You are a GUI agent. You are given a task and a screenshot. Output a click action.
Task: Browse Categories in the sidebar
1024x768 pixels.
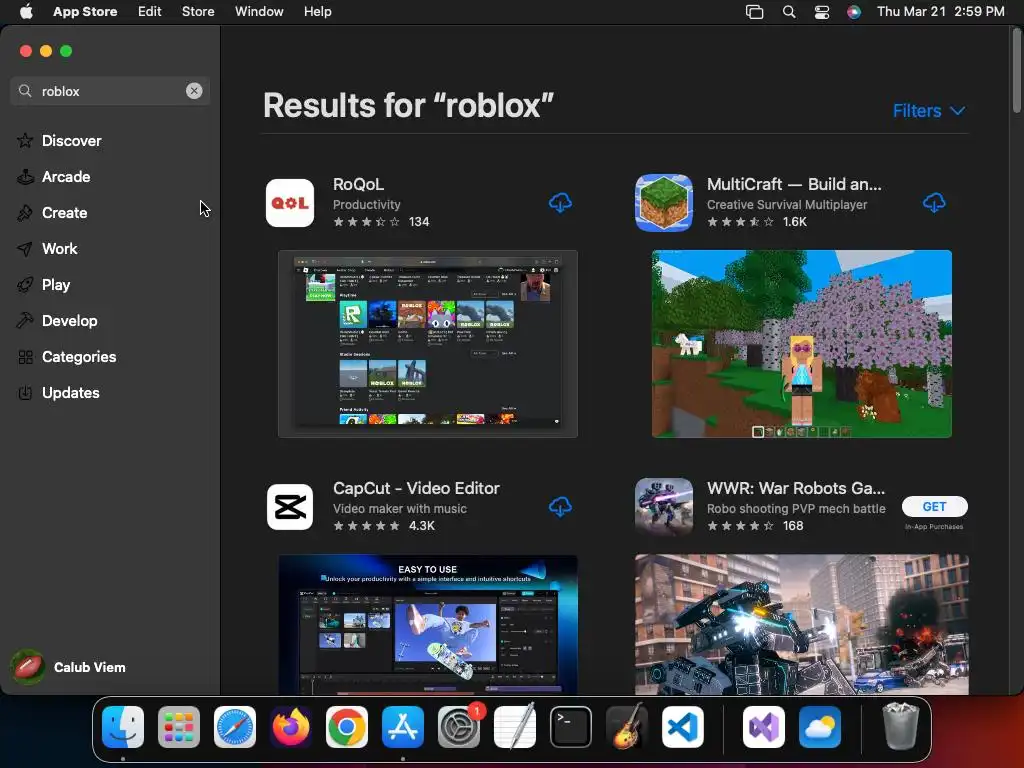pos(78,356)
